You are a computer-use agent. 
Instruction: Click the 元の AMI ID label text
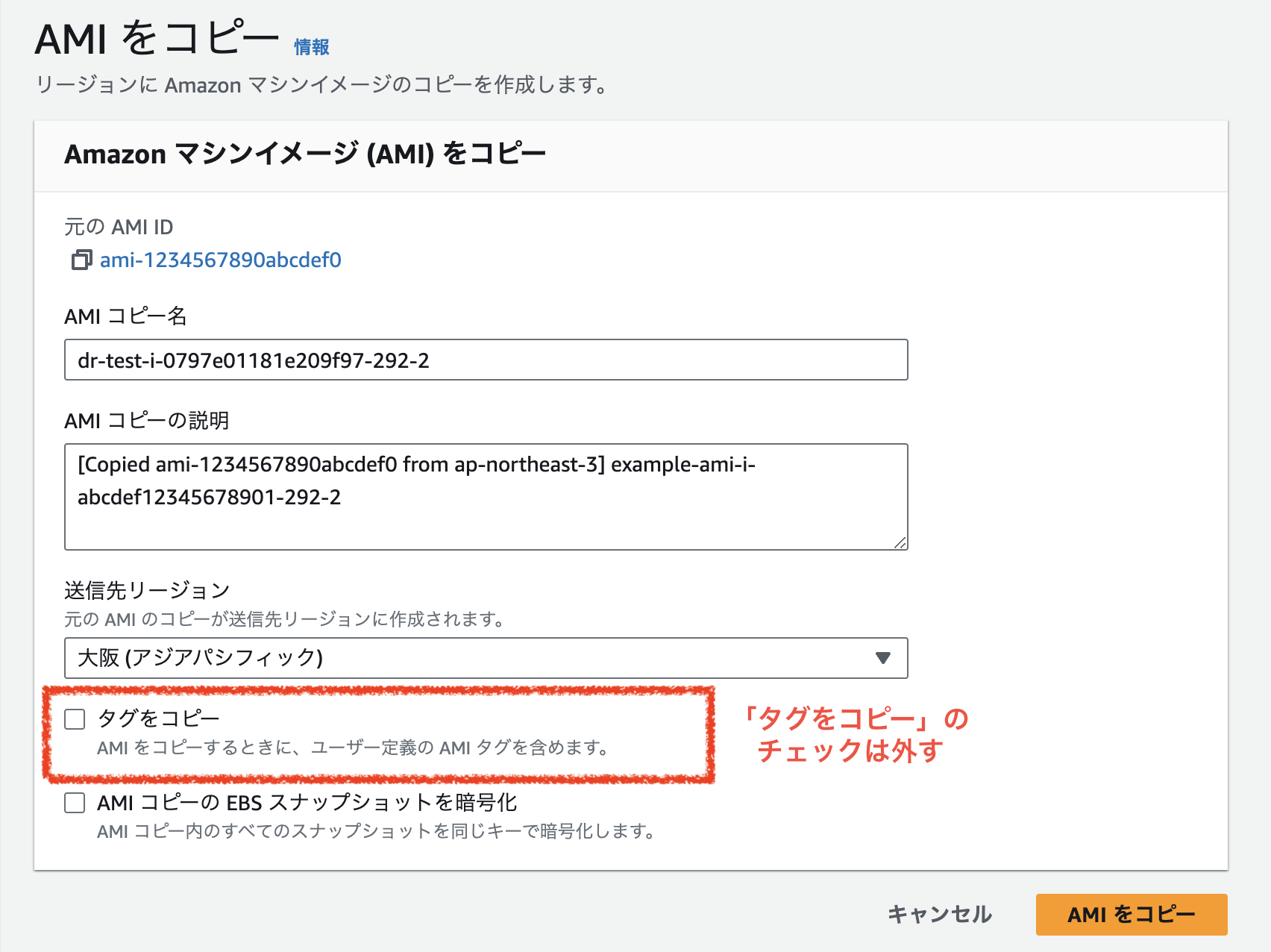pos(119,227)
